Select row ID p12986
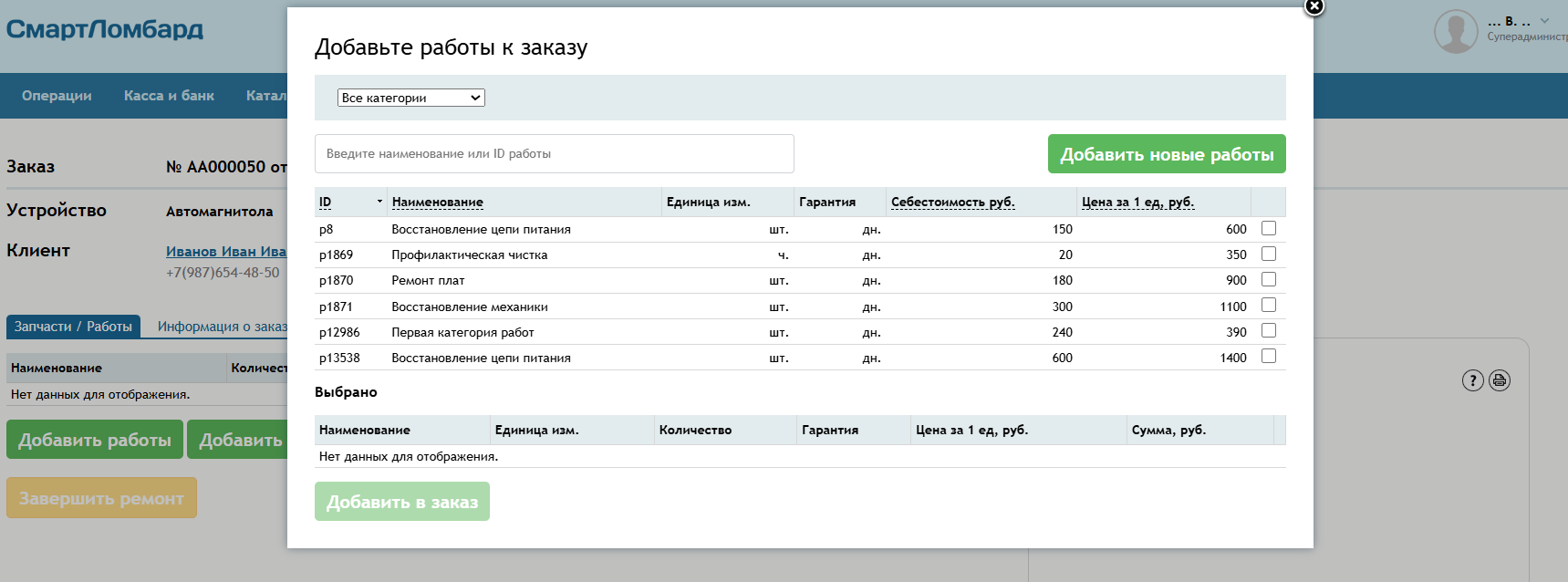The height and width of the screenshot is (582, 1568). click(339, 333)
